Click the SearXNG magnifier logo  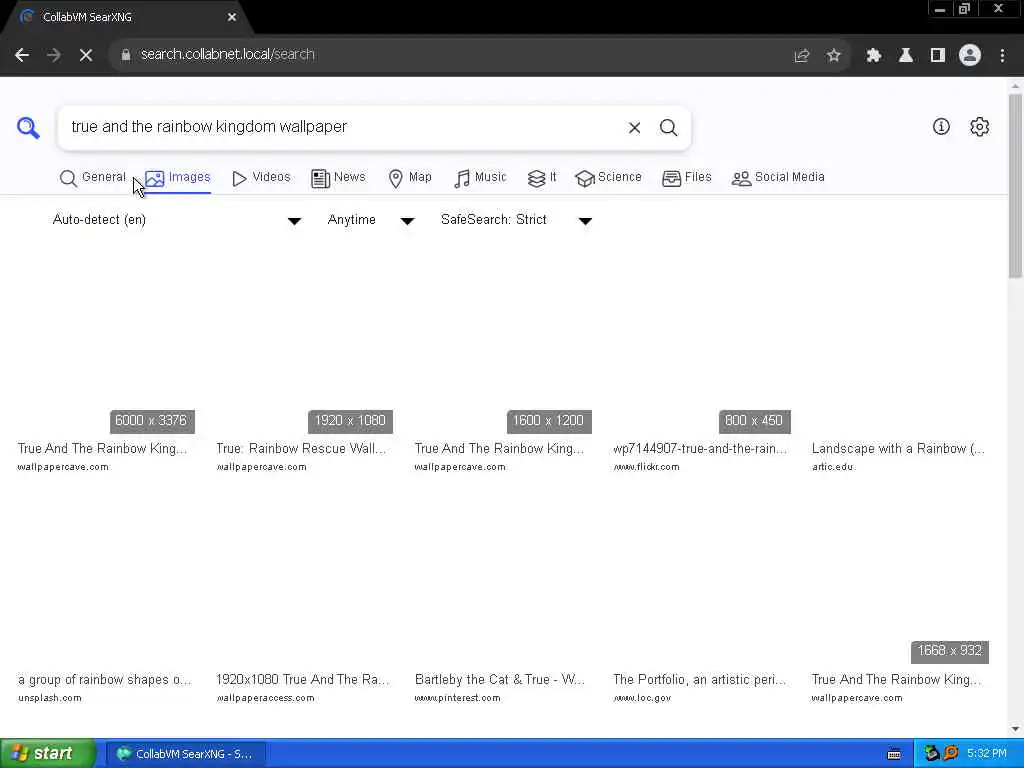pos(28,127)
